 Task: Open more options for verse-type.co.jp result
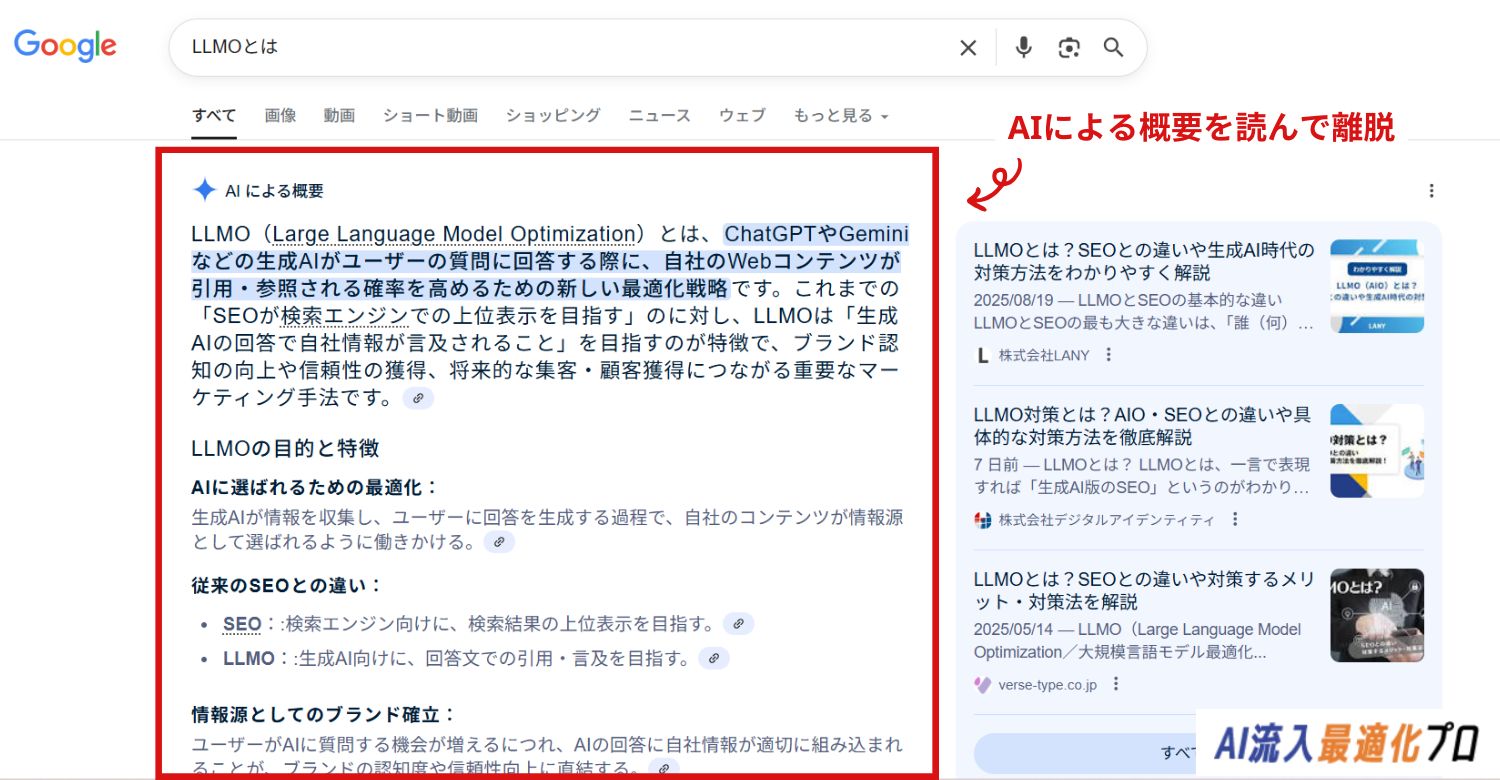[x=1116, y=685]
